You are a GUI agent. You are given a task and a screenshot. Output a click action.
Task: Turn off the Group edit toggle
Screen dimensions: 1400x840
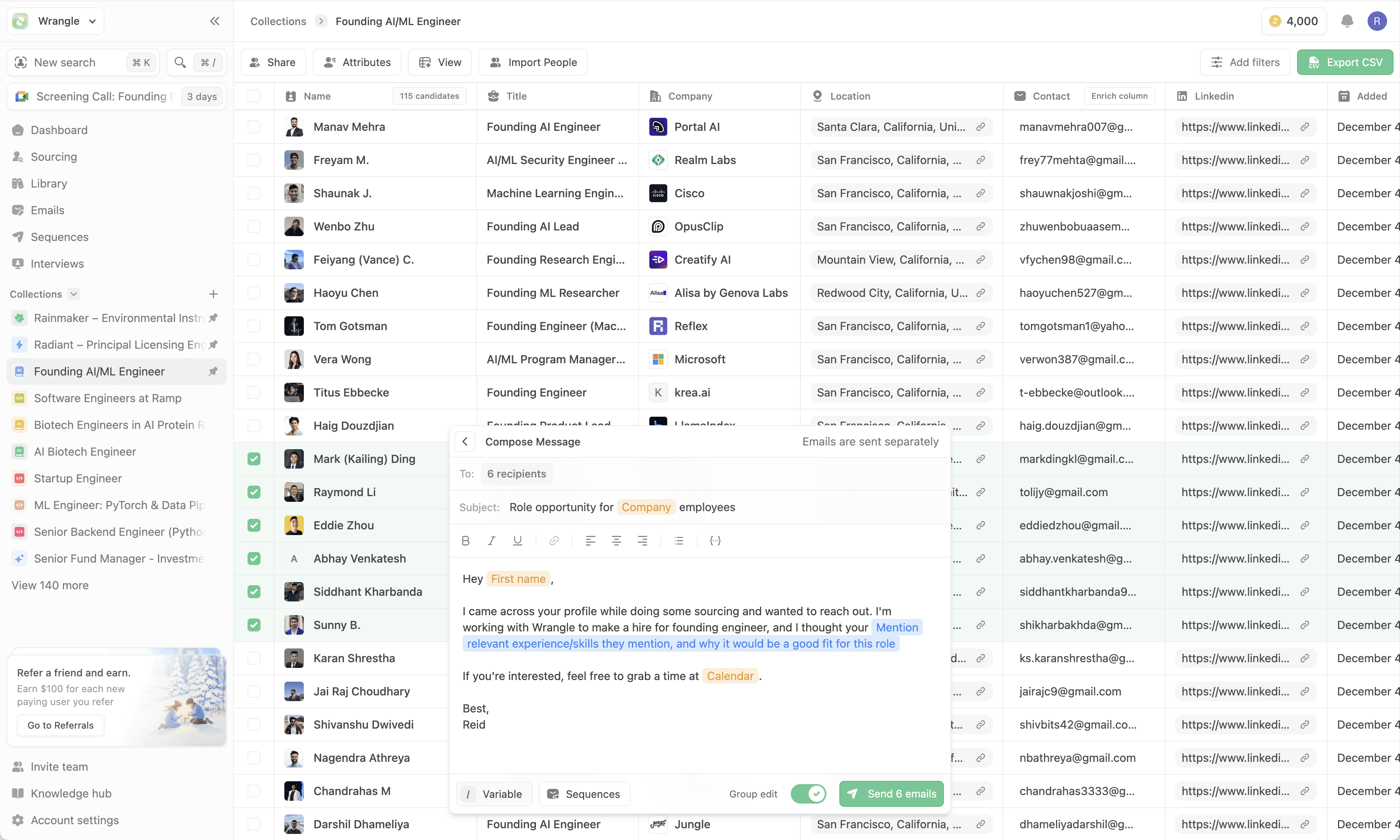click(x=808, y=793)
